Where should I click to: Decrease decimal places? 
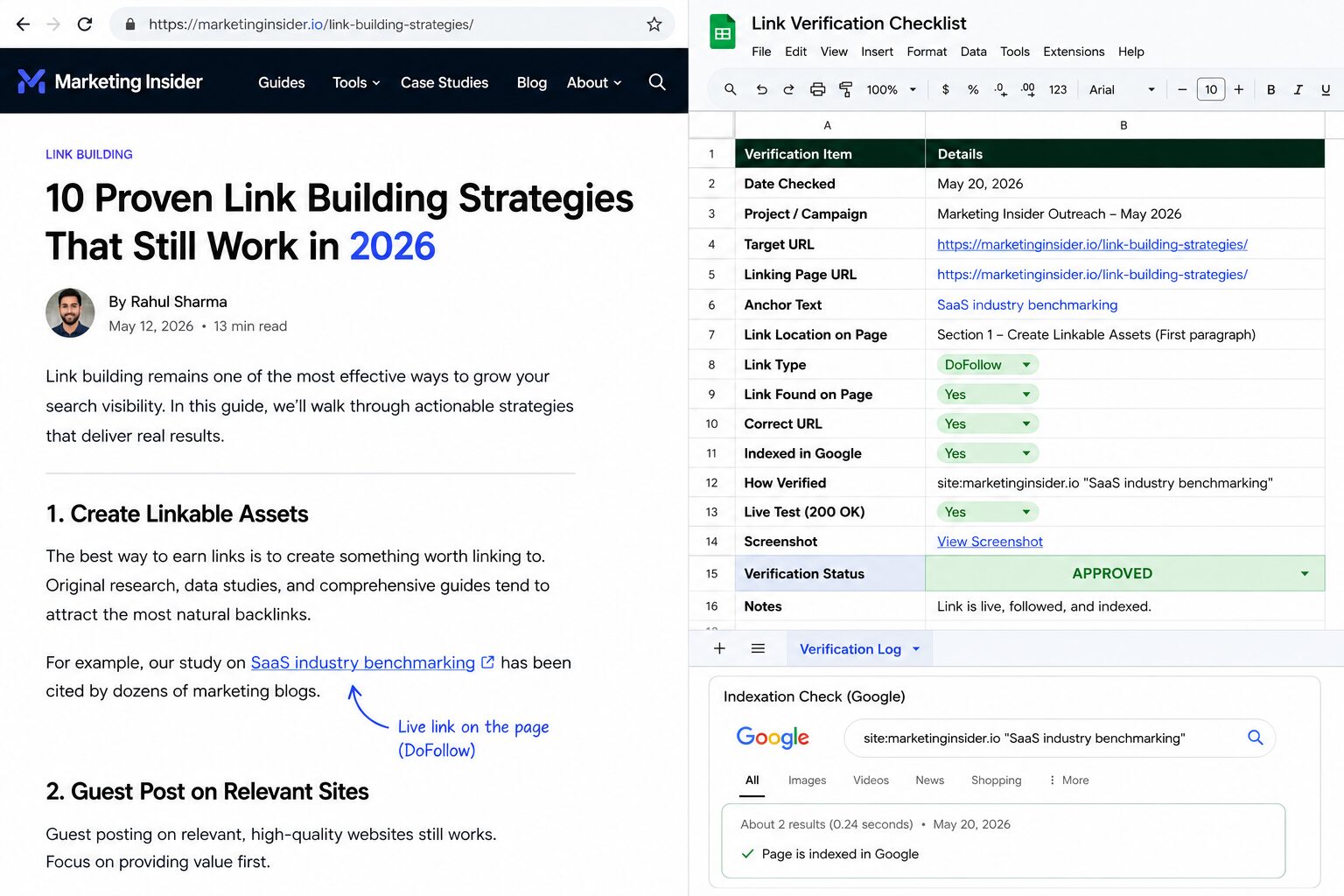(x=1001, y=89)
